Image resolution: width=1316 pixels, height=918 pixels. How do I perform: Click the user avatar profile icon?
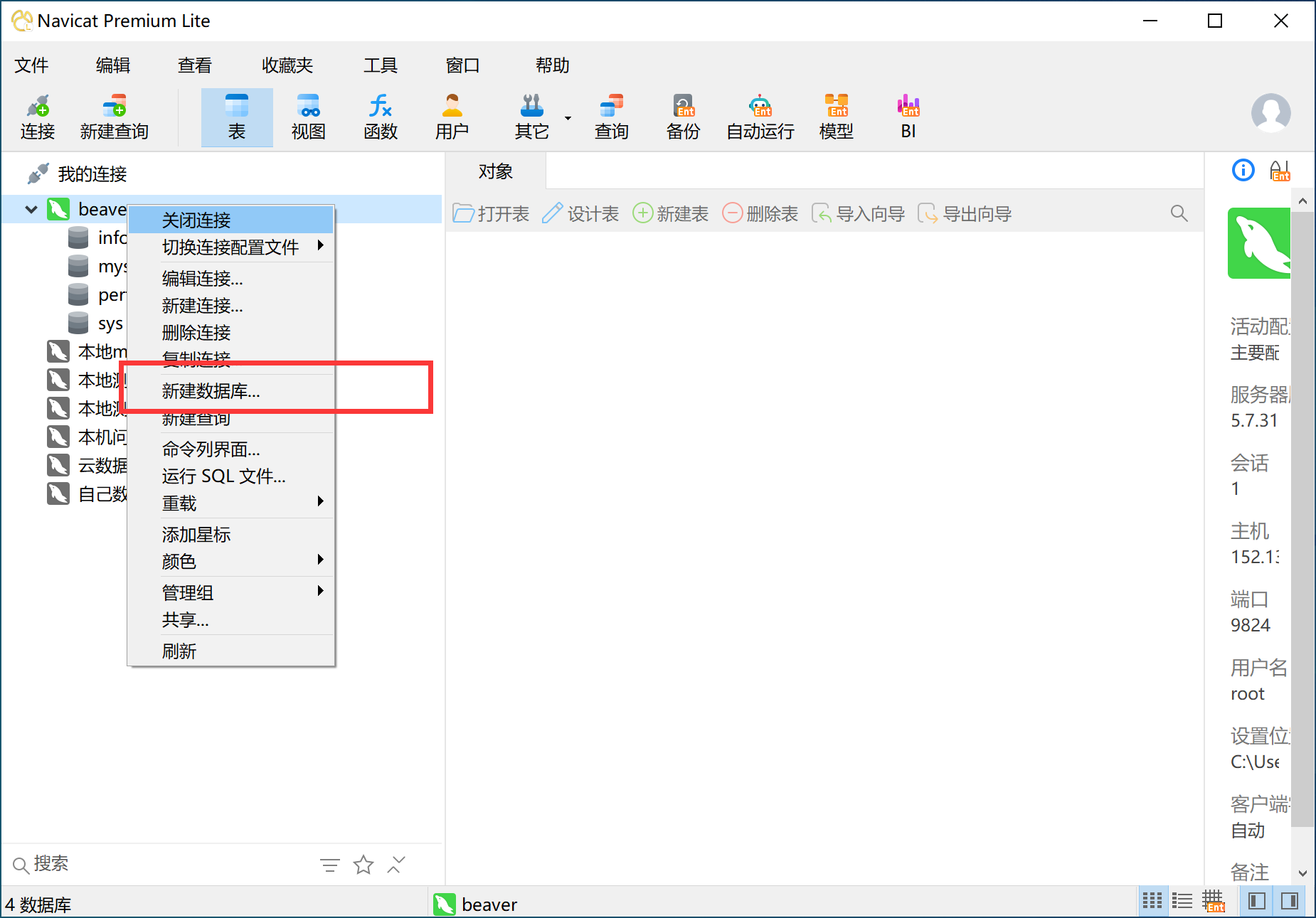(x=1270, y=113)
